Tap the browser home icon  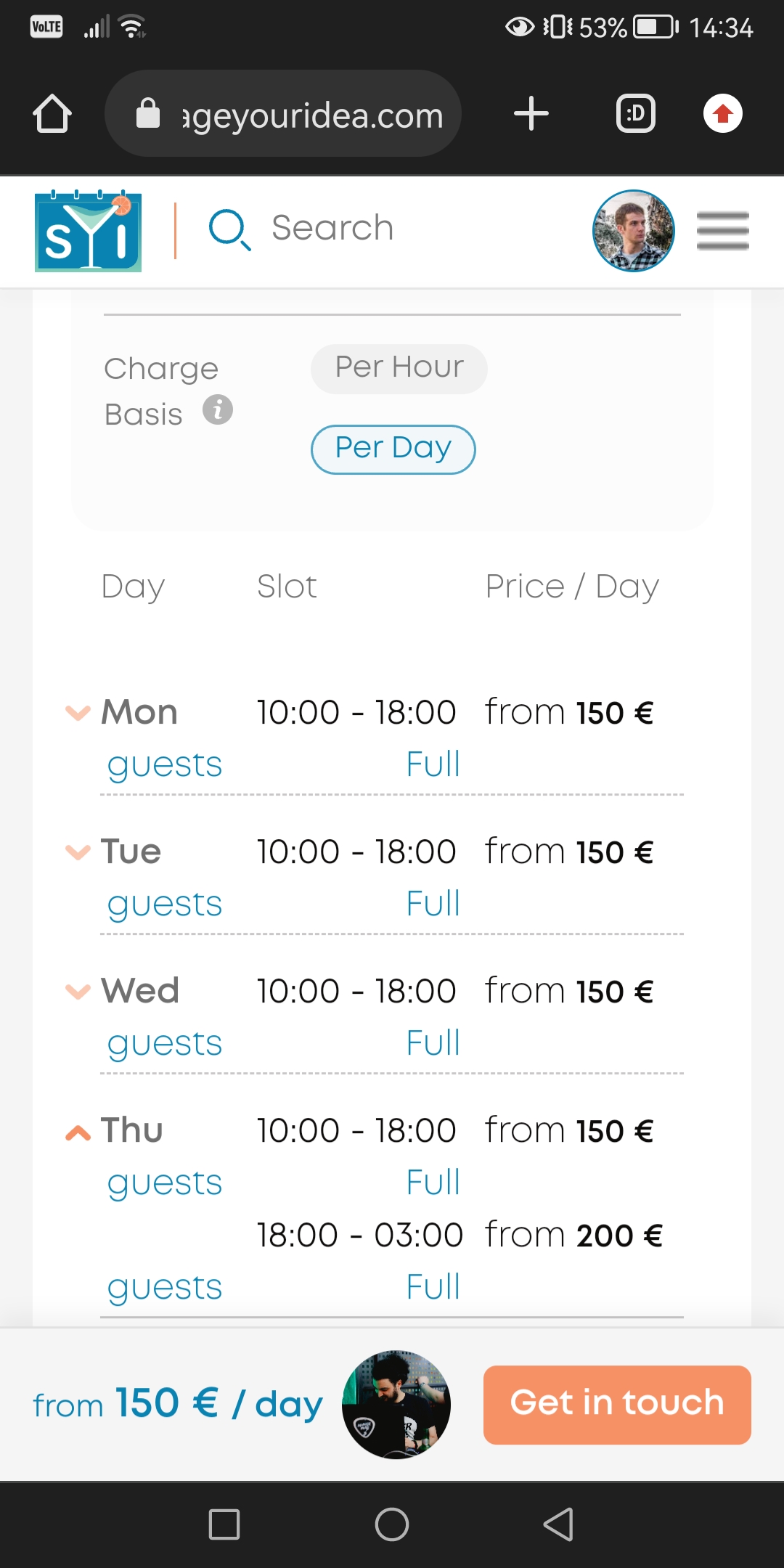click(x=52, y=114)
